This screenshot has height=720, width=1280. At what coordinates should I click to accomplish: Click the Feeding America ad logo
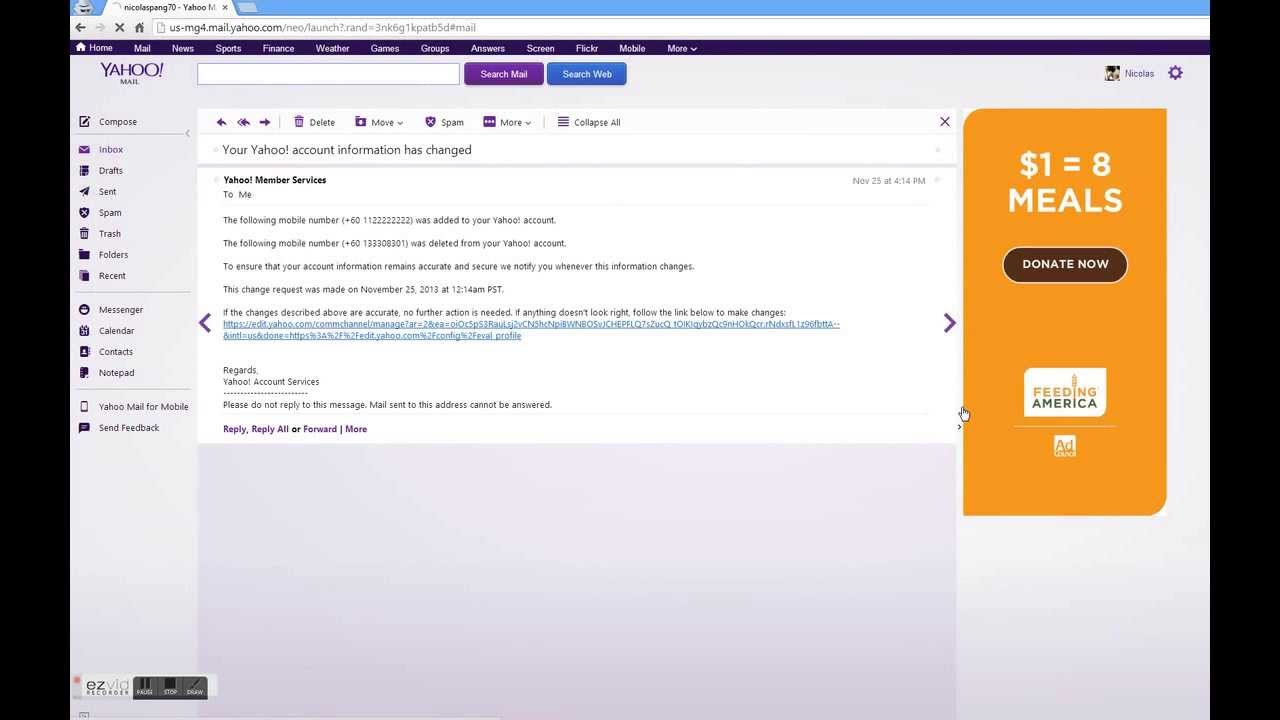pyautogui.click(x=1065, y=392)
